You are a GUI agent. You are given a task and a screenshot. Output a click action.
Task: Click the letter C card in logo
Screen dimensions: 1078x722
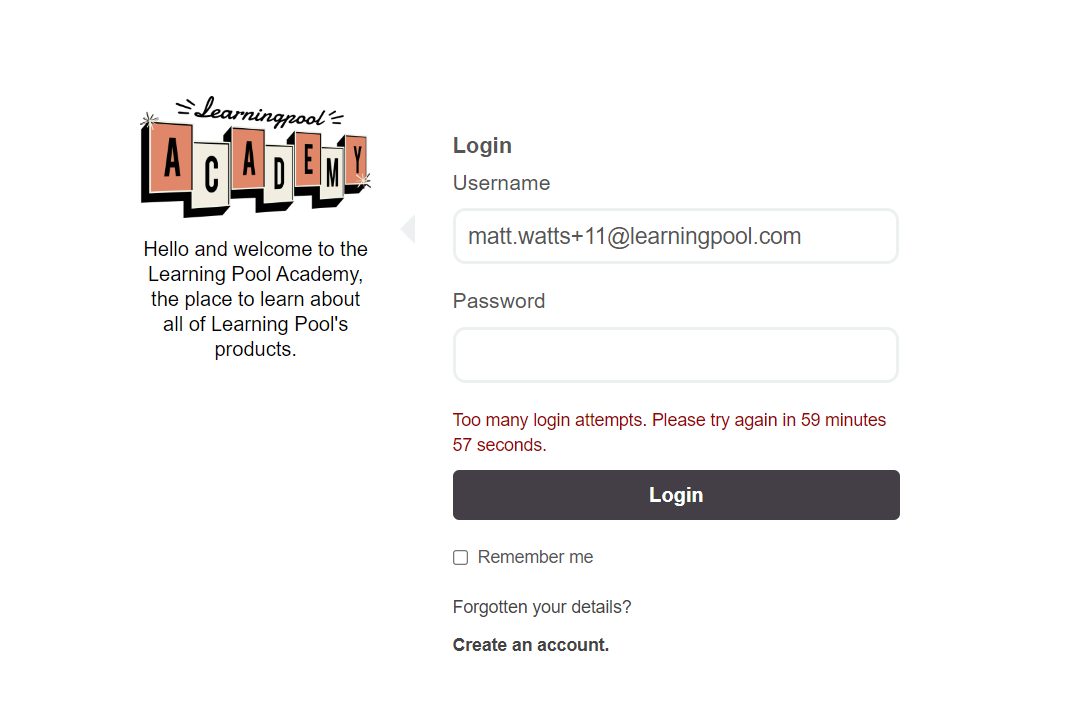point(211,177)
